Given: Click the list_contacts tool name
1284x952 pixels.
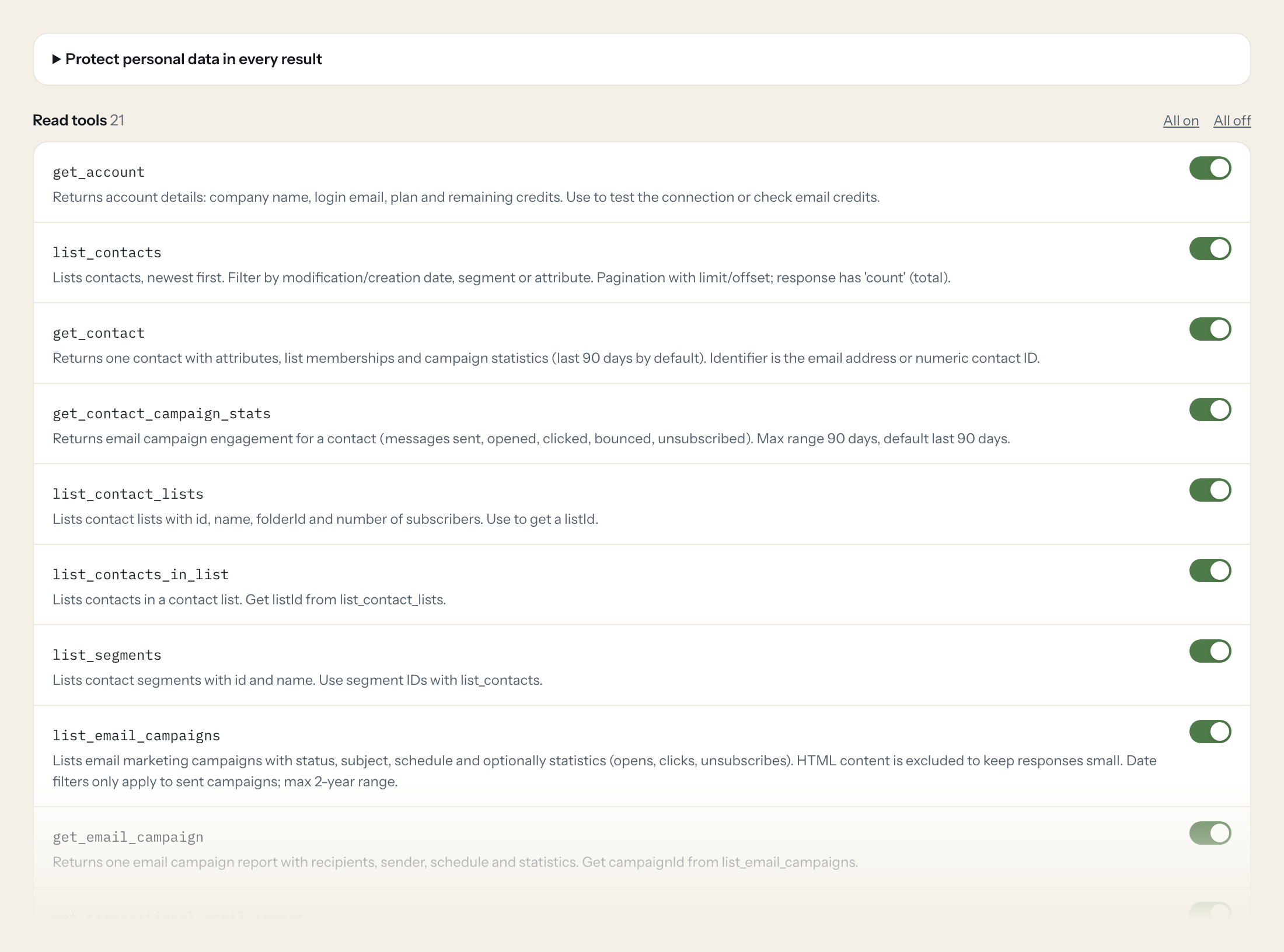Looking at the screenshot, I should 107,253.
